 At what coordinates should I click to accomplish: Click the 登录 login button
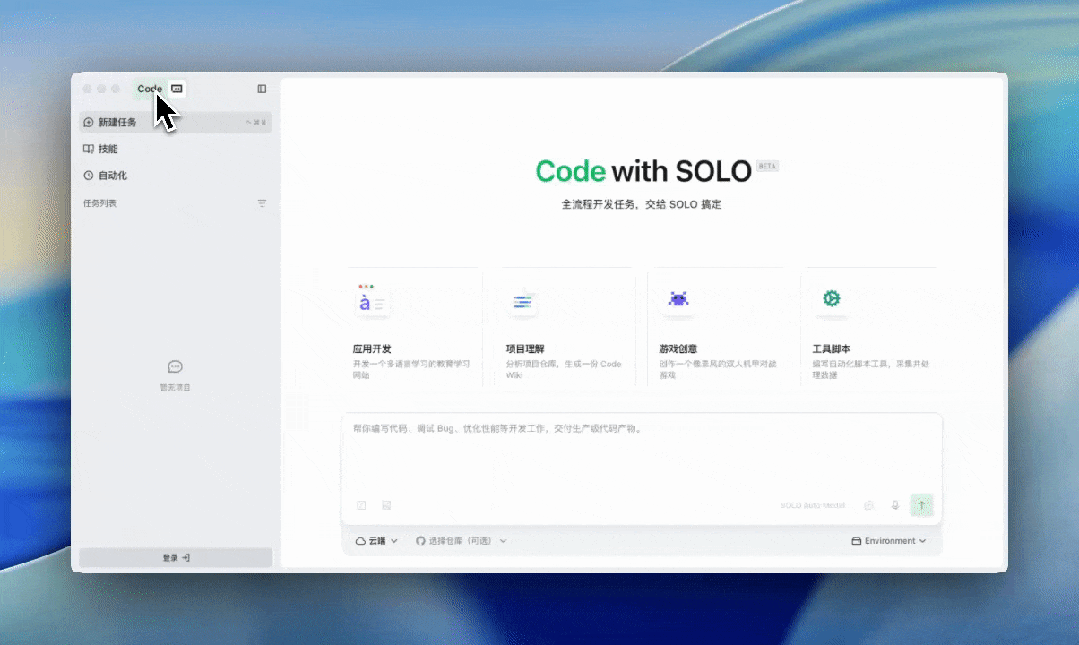point(175,558)
